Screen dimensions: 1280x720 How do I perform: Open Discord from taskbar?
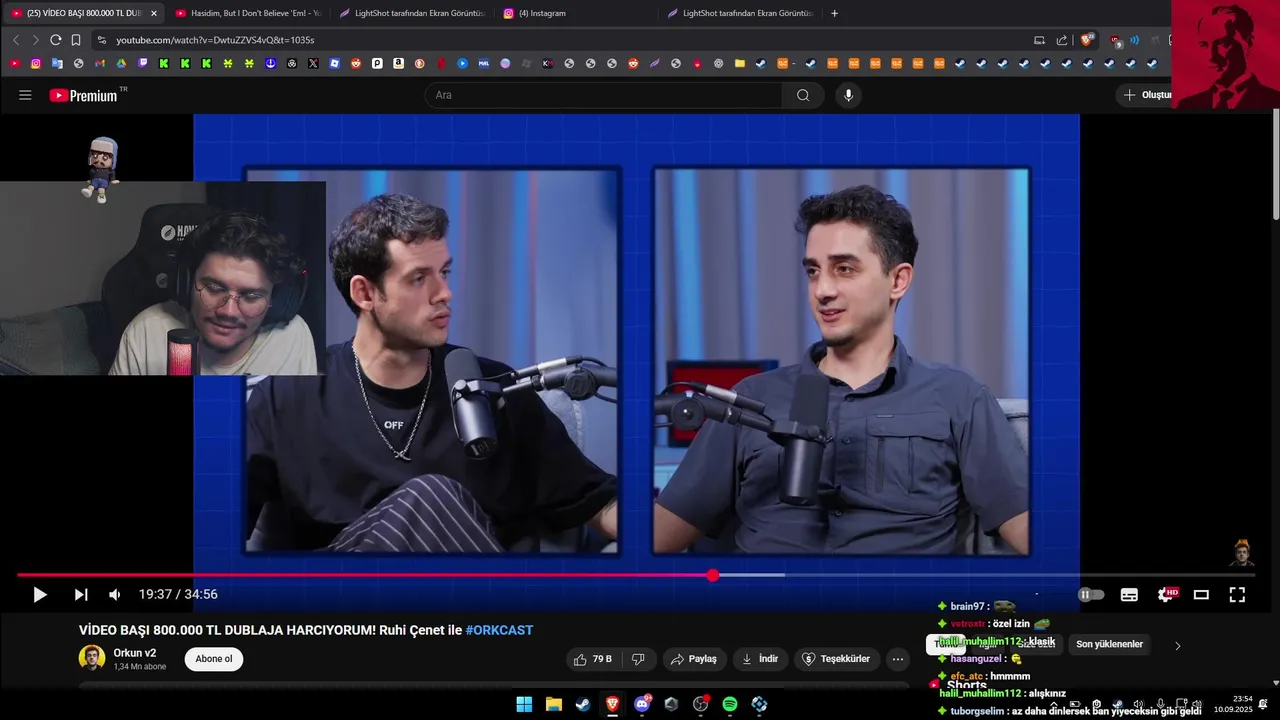tap(642, 704)
